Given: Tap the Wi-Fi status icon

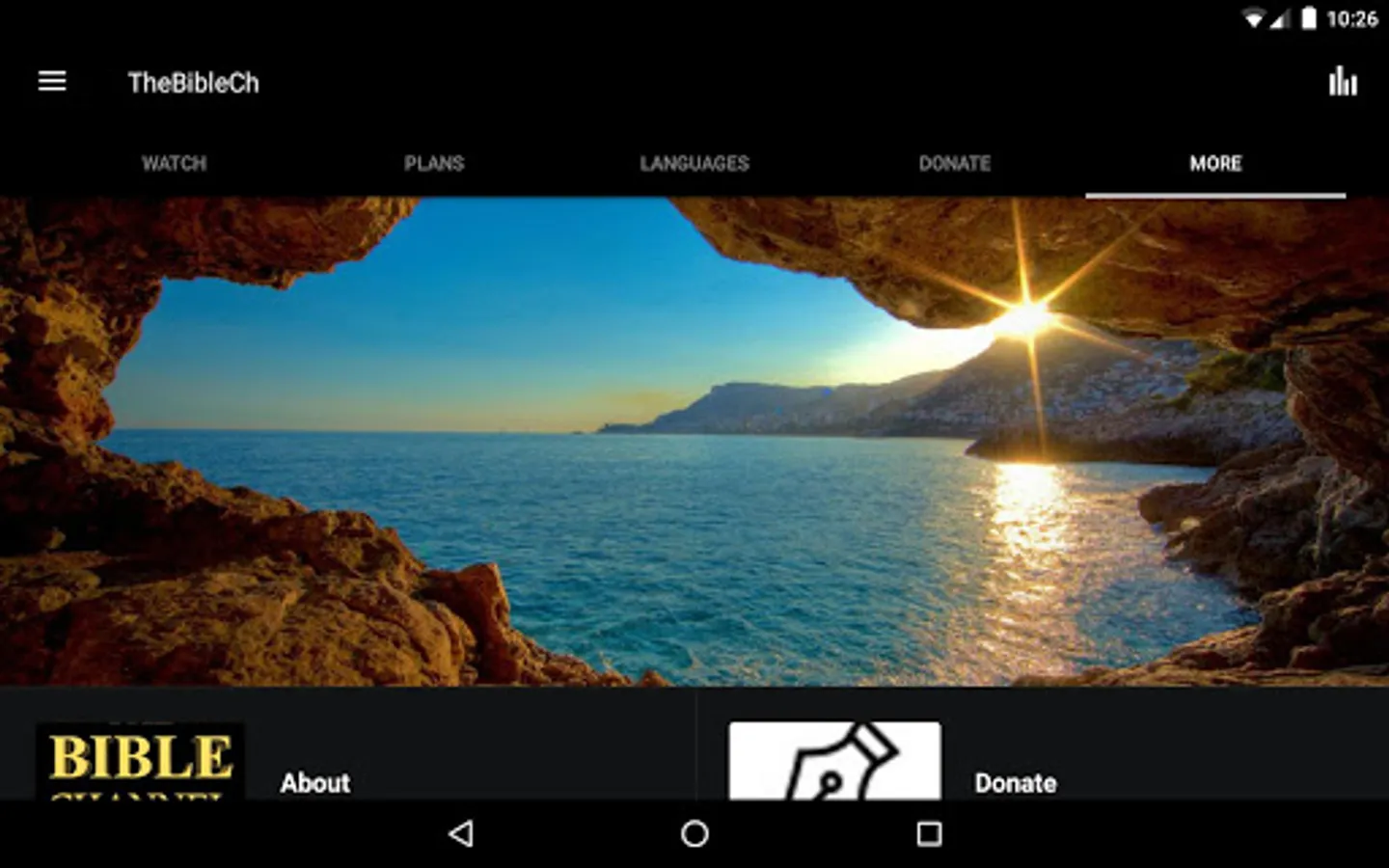Looking at the screenshot, I should coord(1253,19).
